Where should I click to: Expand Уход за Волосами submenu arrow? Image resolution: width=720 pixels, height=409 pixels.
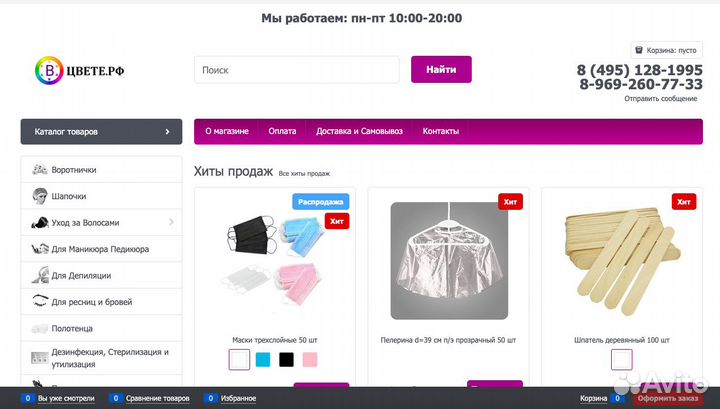[171, 222]
